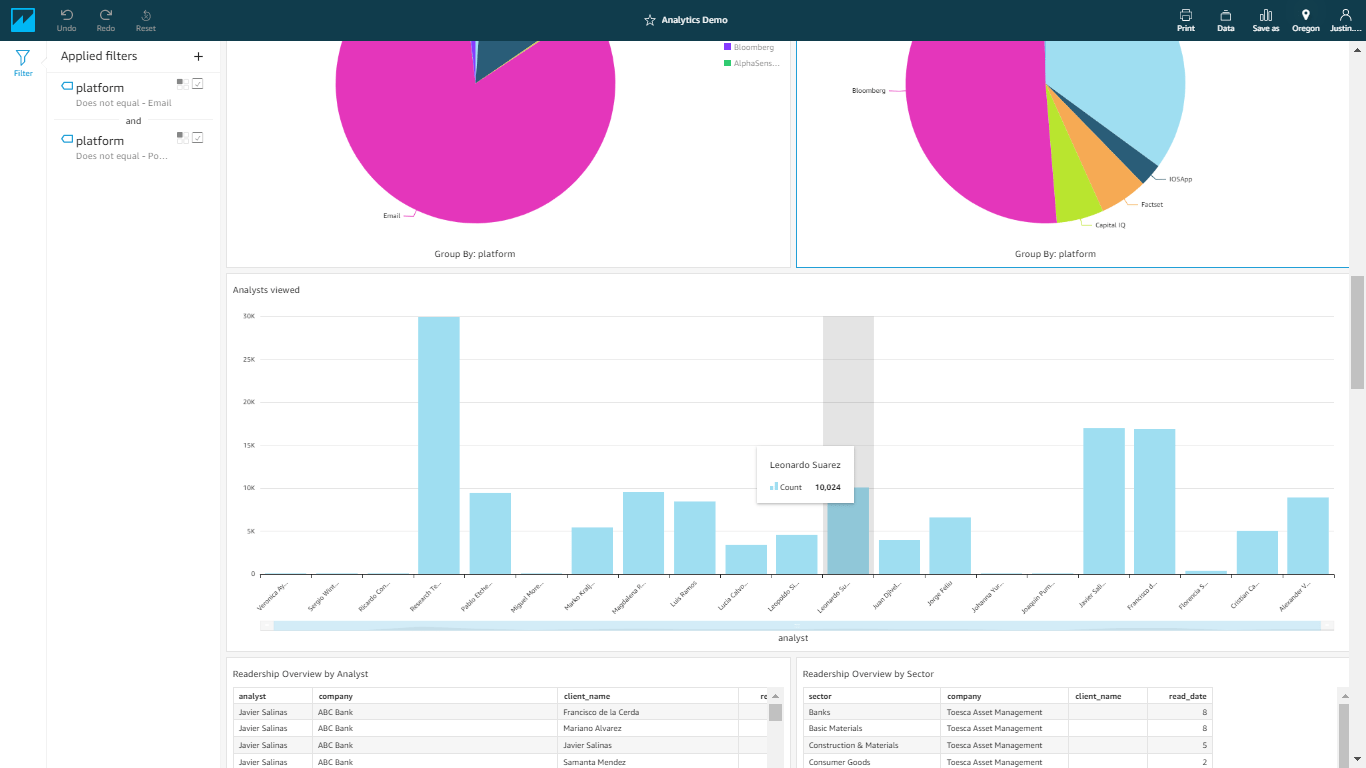1366x768 pixels.
Task: Star the Analytics Demo dashboard as a favorite
Action: click(x=650, y=20)
